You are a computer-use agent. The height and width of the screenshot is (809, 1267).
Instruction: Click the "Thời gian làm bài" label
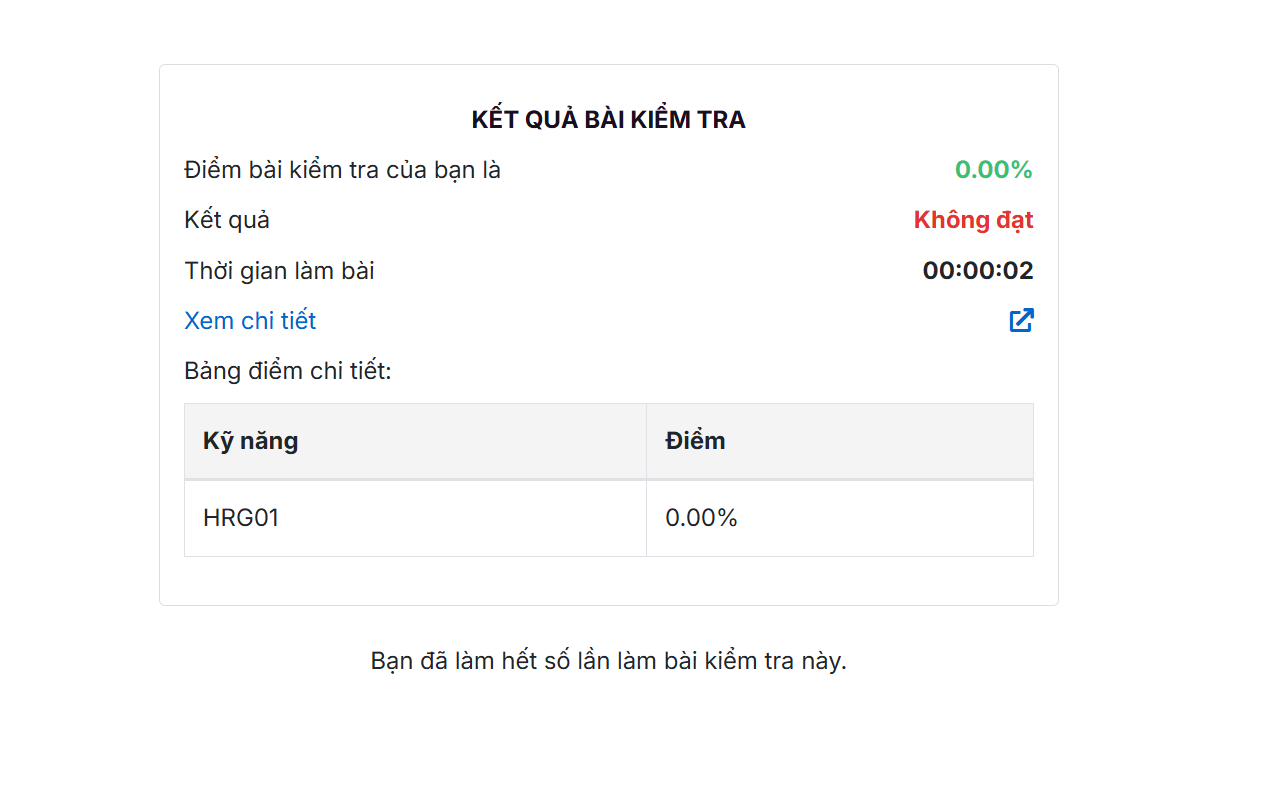279,271
